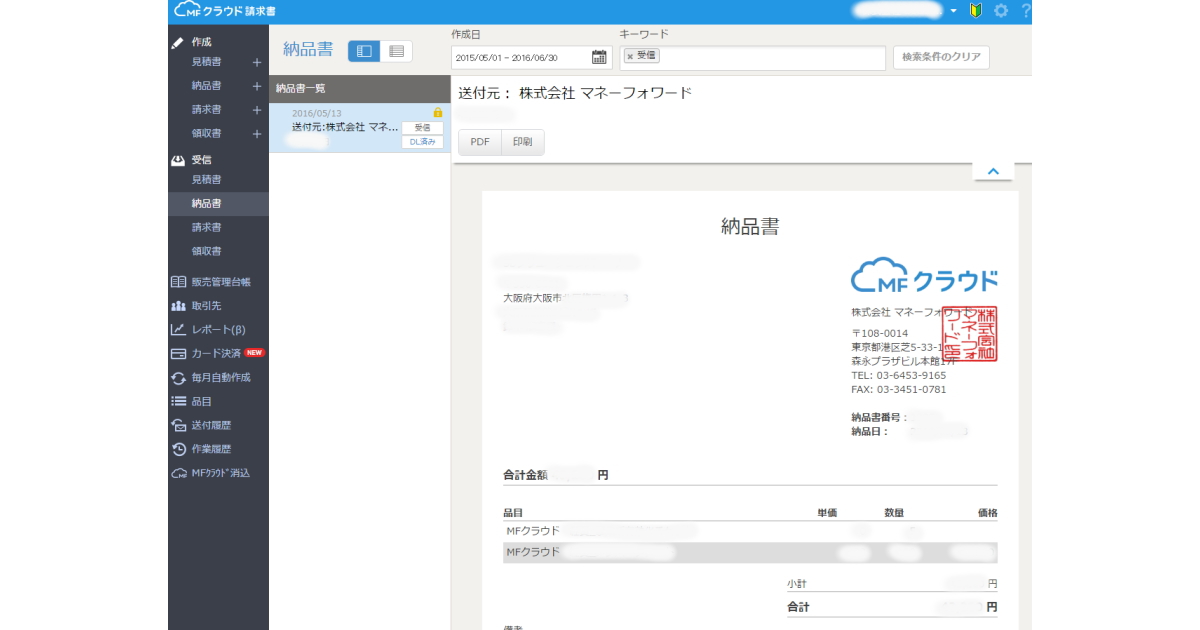The height and width of the screenshot is (630, 1200).
Task: Switch to split-pane view mode
Action: pyautogui.click(x=364, y=51)
